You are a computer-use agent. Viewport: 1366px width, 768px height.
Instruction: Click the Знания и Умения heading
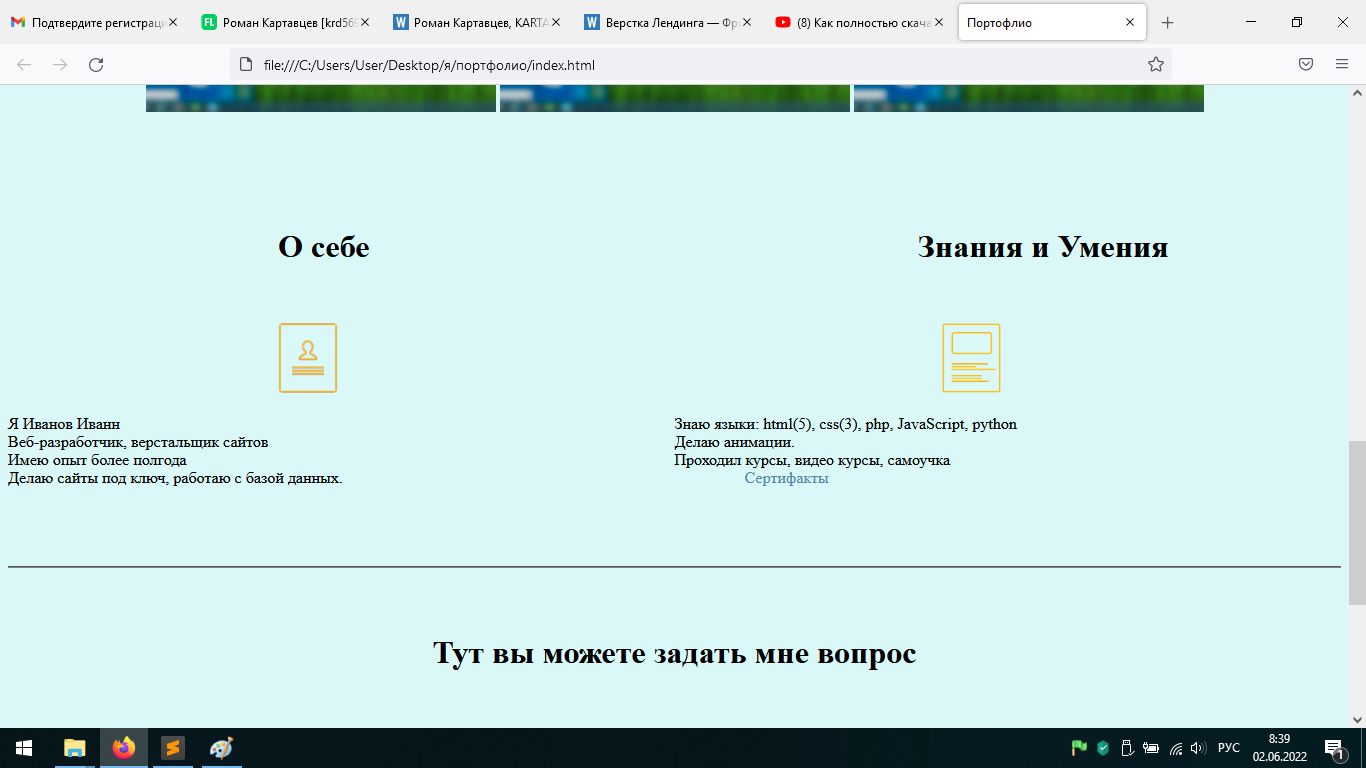(x=1043, y=247)
